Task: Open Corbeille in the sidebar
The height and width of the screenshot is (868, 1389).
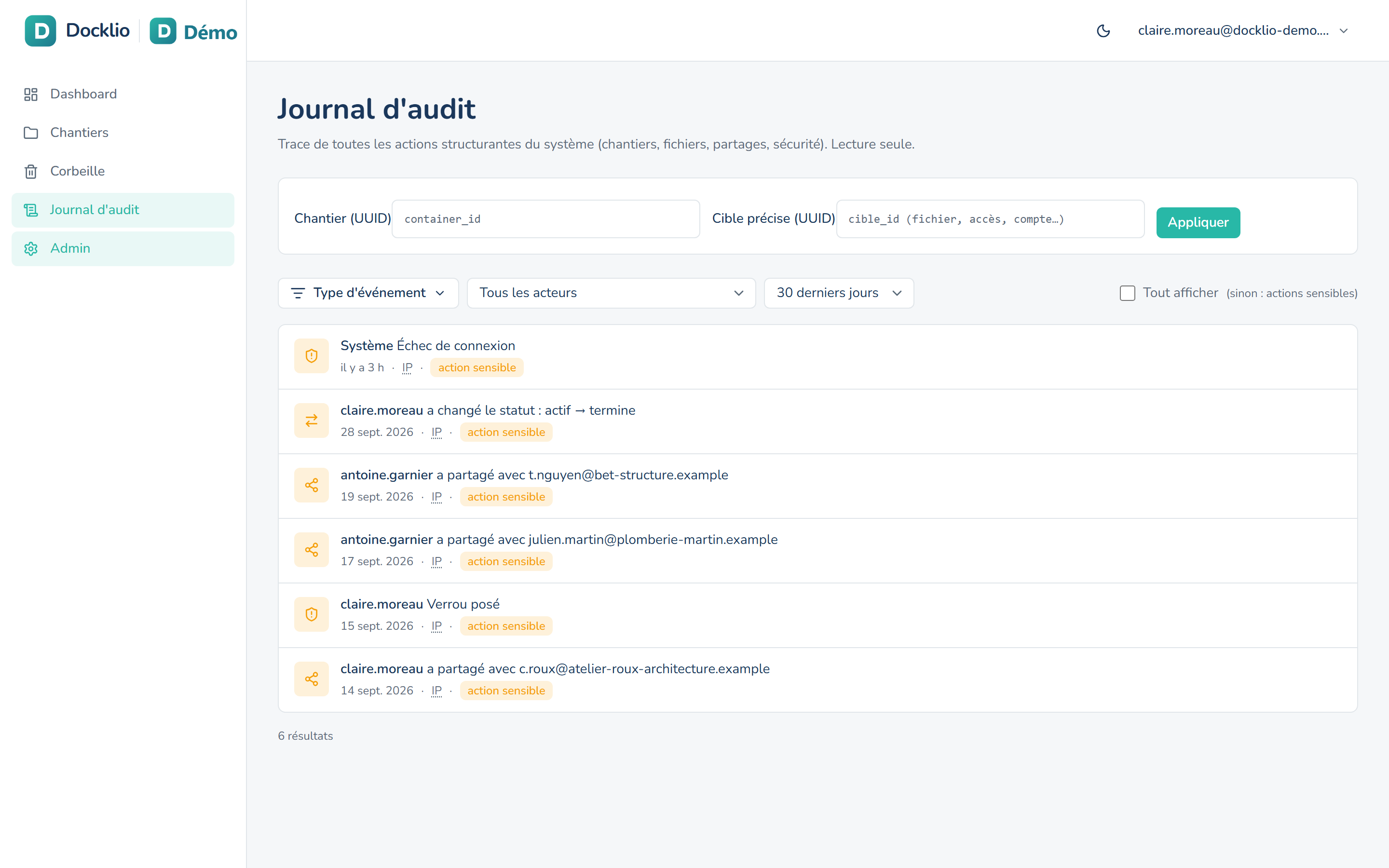Action: tap(123, 171)
